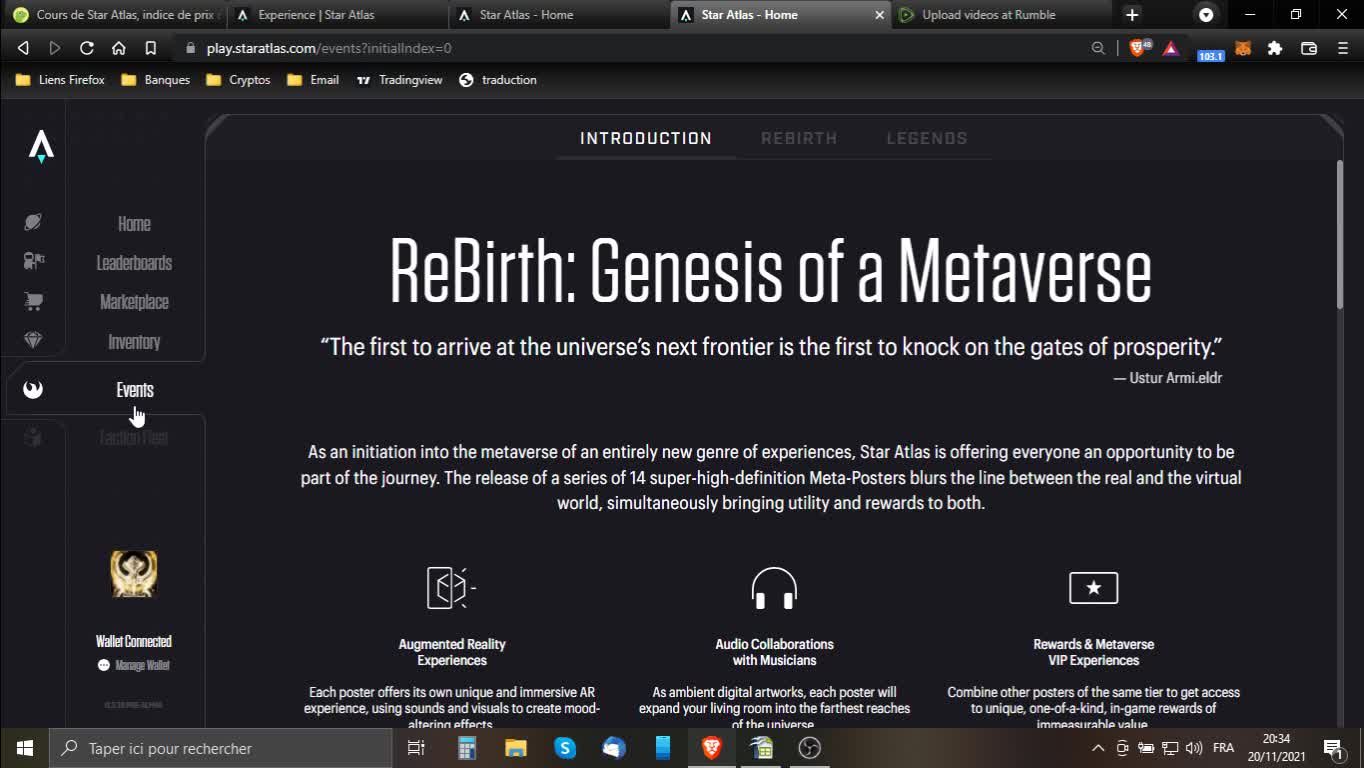Open Home in the sidebar menu

point(134,224)
